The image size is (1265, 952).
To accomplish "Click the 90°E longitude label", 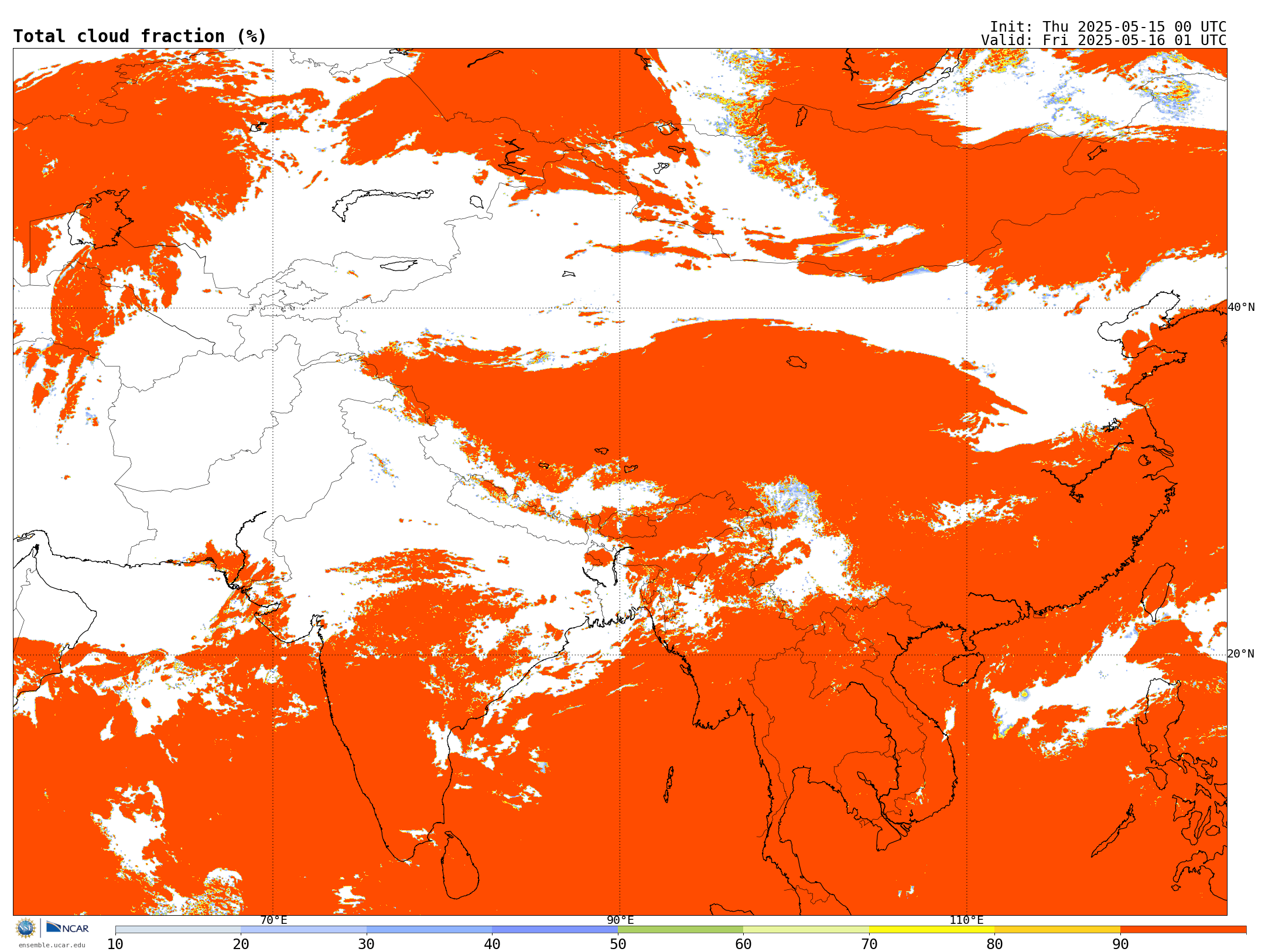I will 620,920.
